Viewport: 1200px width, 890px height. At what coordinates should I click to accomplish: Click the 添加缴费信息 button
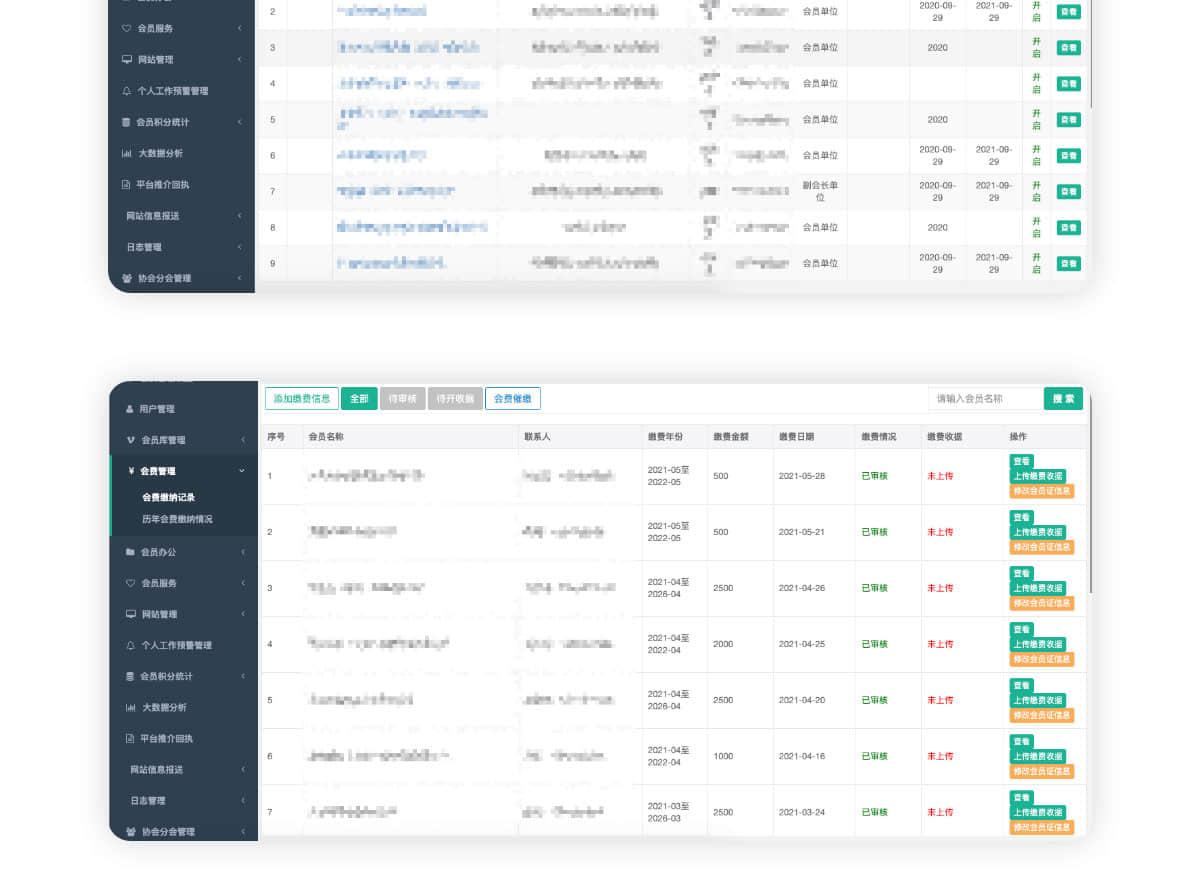point(301,399)
